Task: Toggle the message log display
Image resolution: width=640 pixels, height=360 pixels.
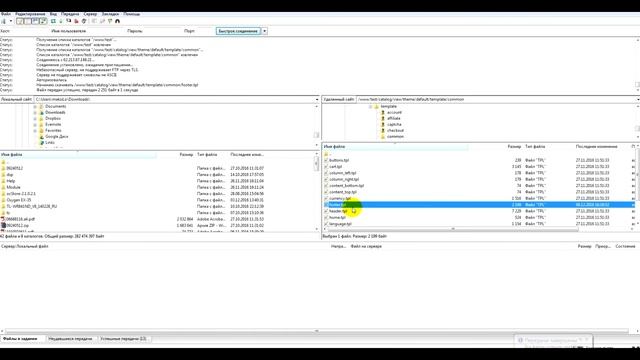Action: click(20, 21)
